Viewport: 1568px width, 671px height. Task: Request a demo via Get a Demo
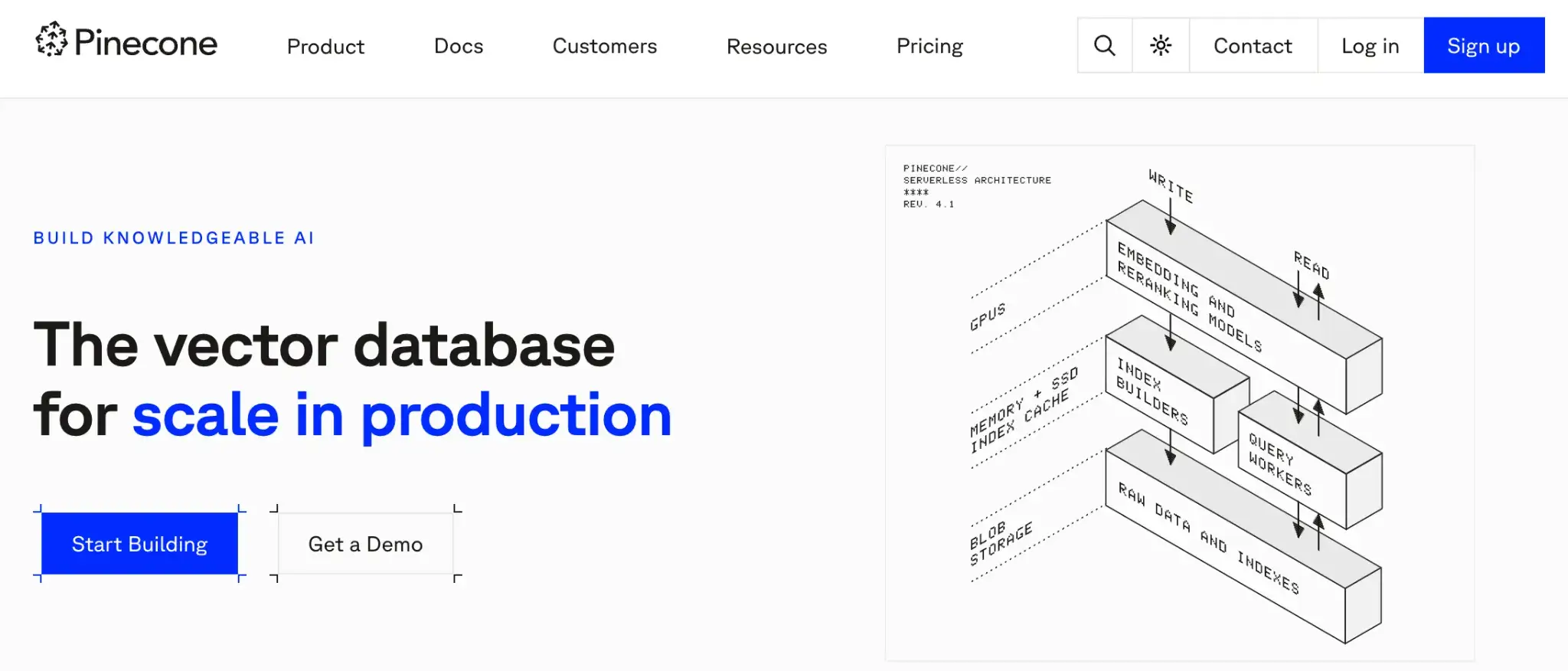[x=365, y=544]
